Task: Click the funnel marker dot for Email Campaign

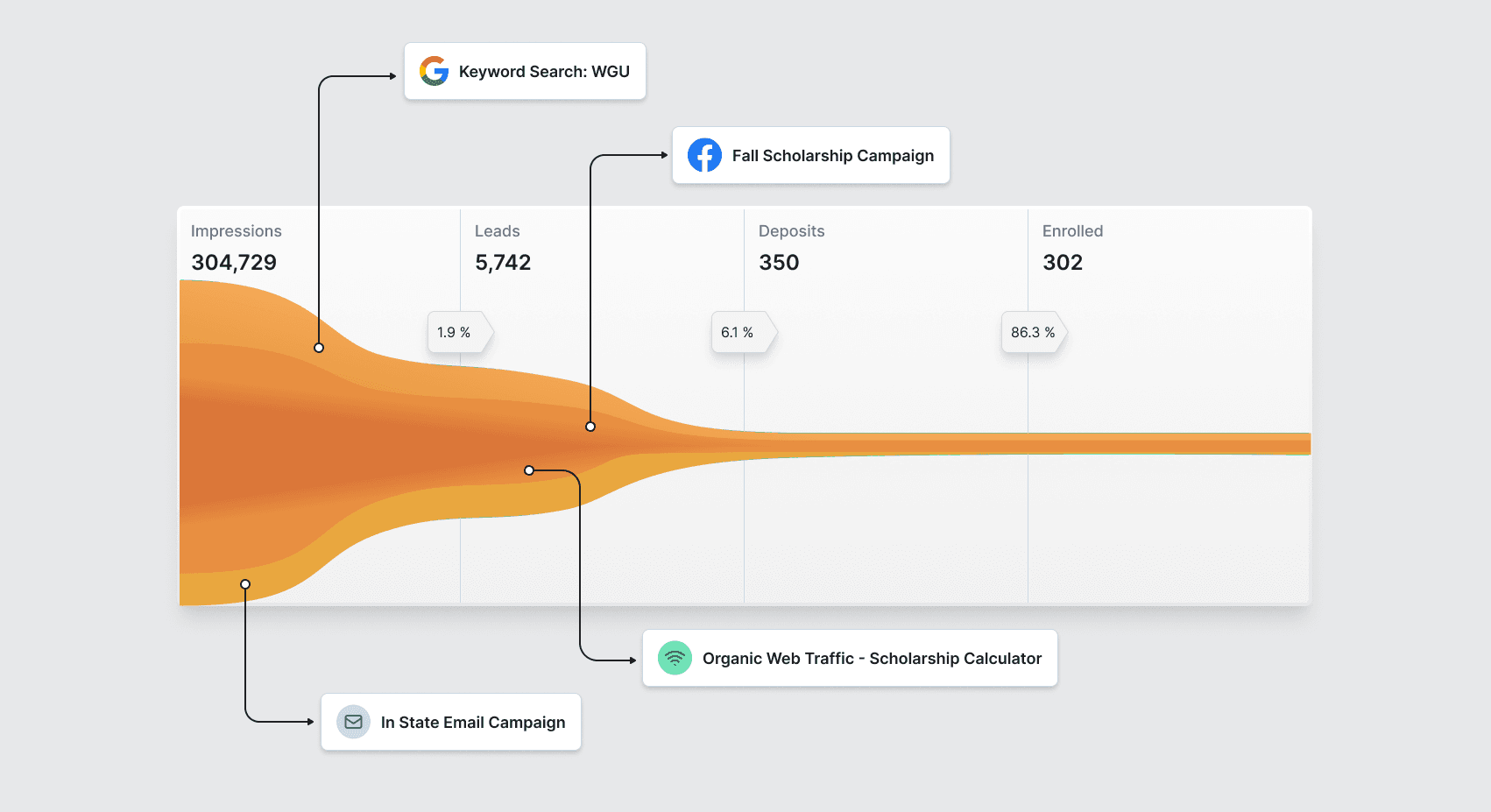Action: point(245,584)
